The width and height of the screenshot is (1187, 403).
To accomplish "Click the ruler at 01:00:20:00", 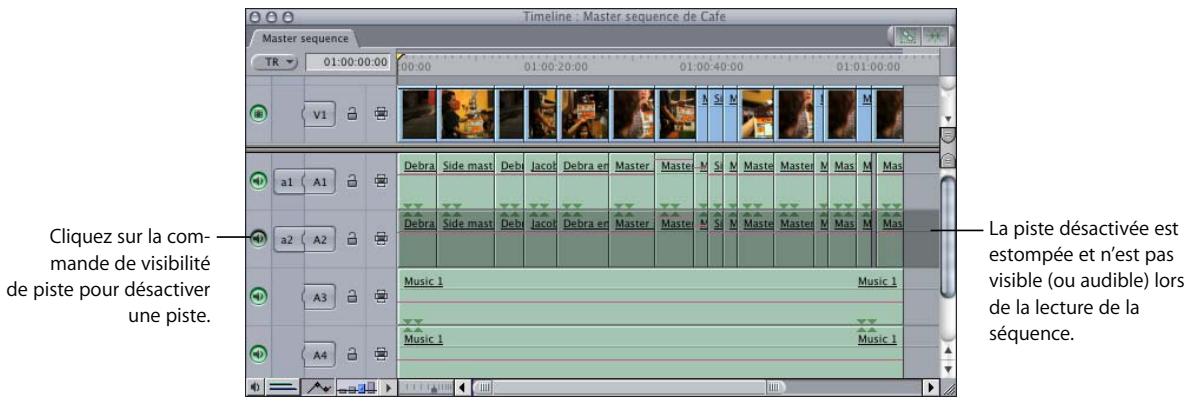I will 555,66.
